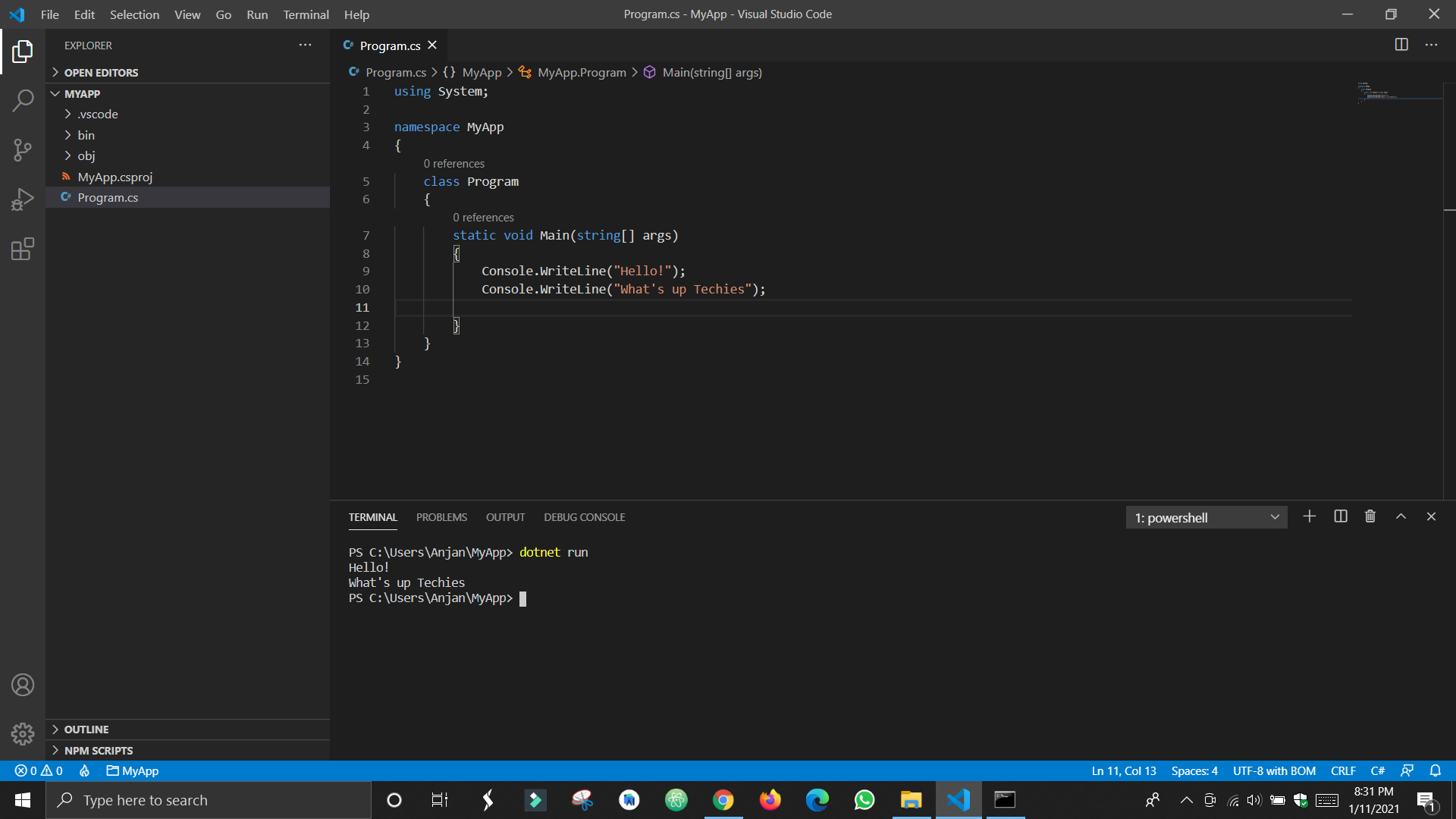Image resolution: width=1456 pixels, height=819 pixels.
Task: Expand the OUTLINE section
Action: 86,729
